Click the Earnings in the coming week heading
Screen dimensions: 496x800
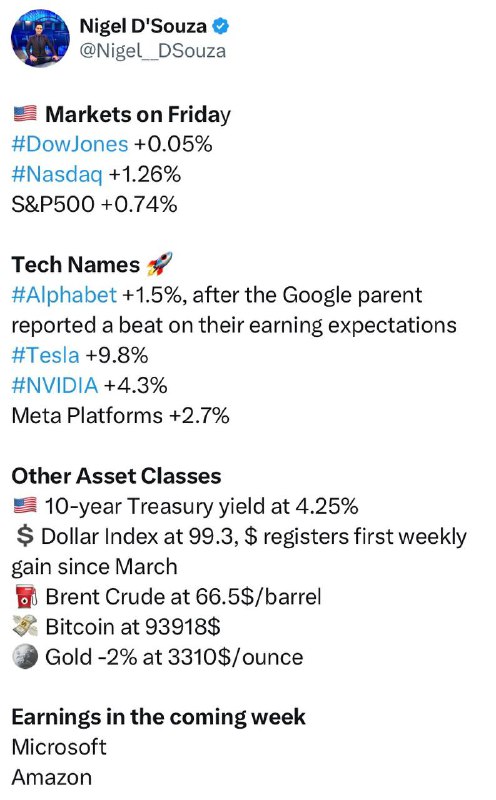click(158, 717)
